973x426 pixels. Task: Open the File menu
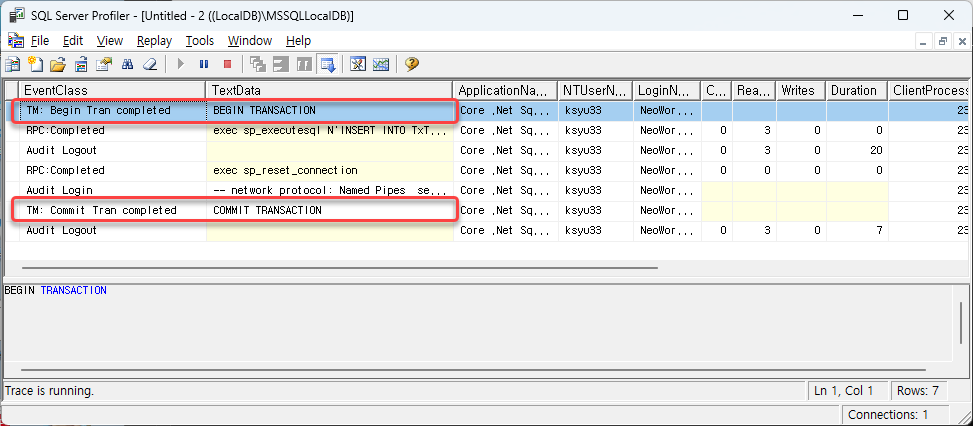click(x=39, y=41)
